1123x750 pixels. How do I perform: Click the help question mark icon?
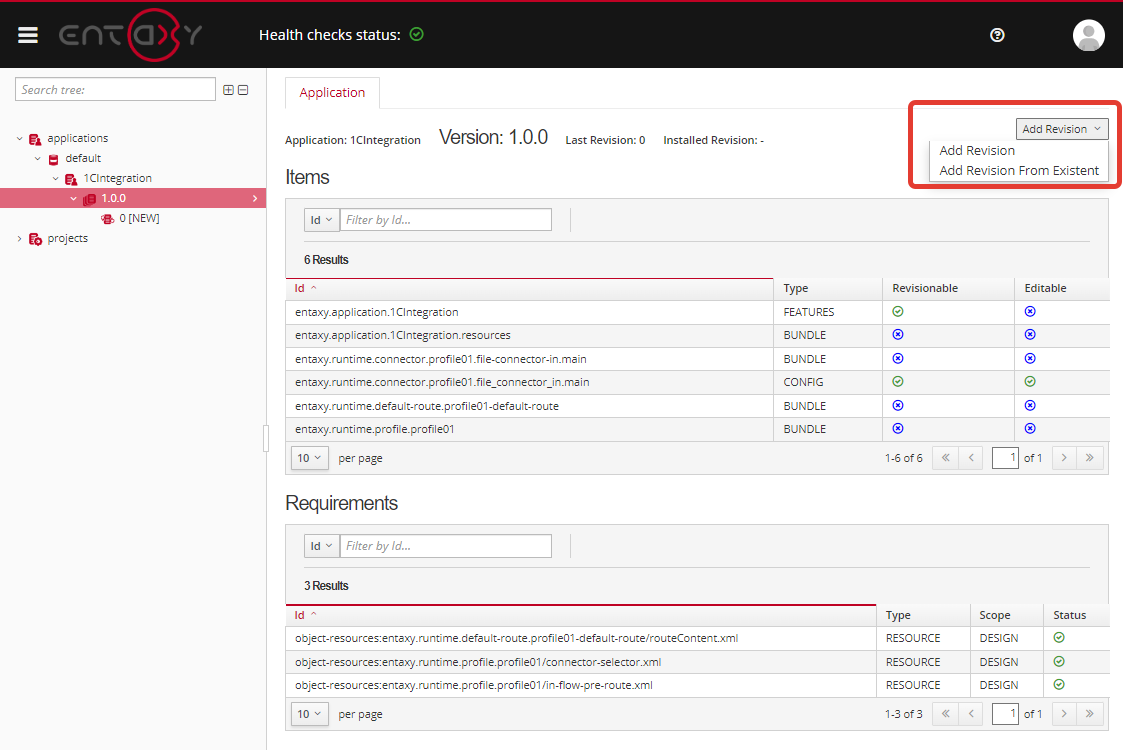(996, 35)
